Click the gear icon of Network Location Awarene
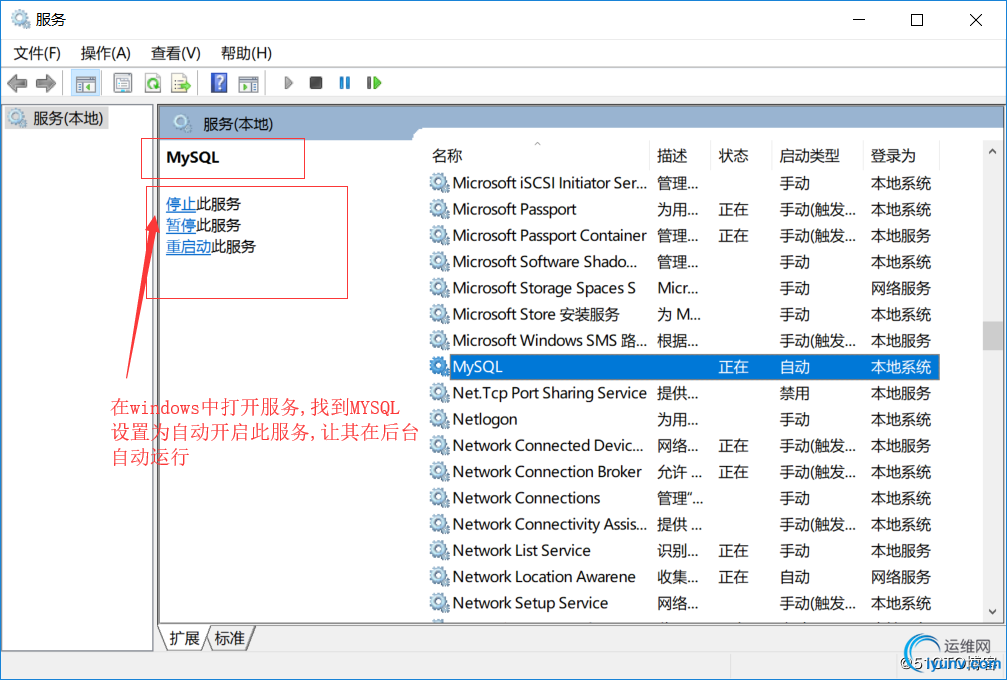This screenshot has height=680, width=1007. 439,577
